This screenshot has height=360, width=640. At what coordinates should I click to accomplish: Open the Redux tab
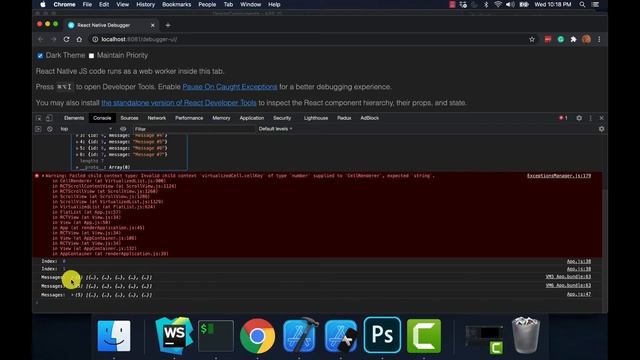tap(344, 118)
